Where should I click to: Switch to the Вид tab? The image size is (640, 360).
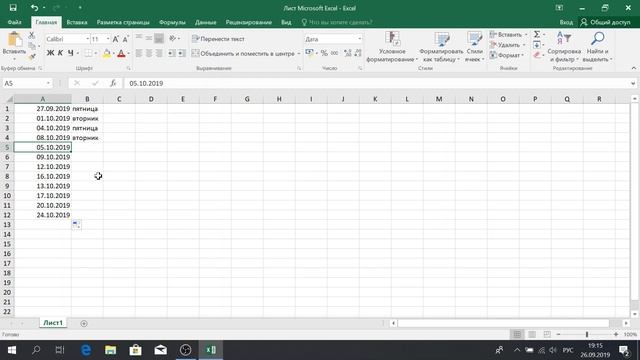point(286,22)
